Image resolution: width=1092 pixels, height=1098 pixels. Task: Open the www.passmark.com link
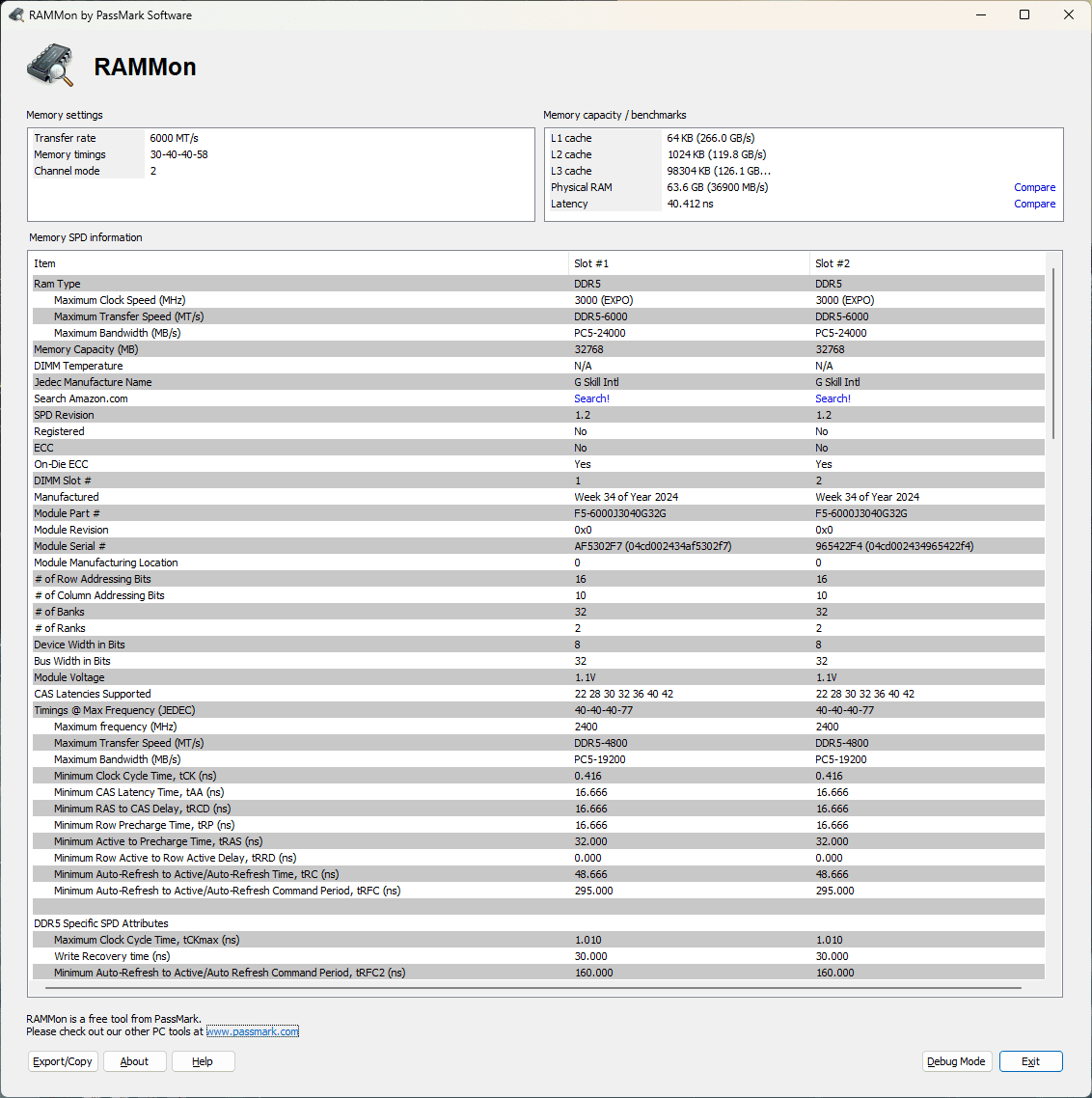click(253, 1031)
